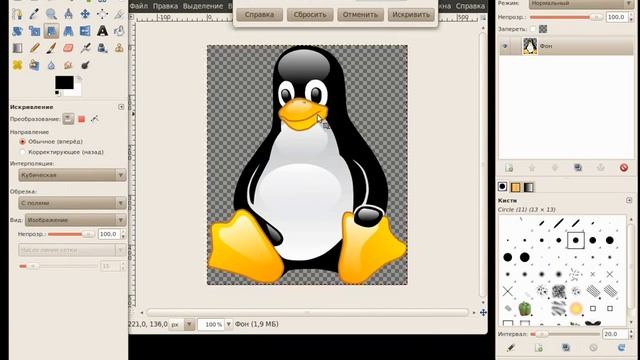The image size is (640, 360).
Task: Select the Zoom magnifier tool
Action: tap(51, 14)
